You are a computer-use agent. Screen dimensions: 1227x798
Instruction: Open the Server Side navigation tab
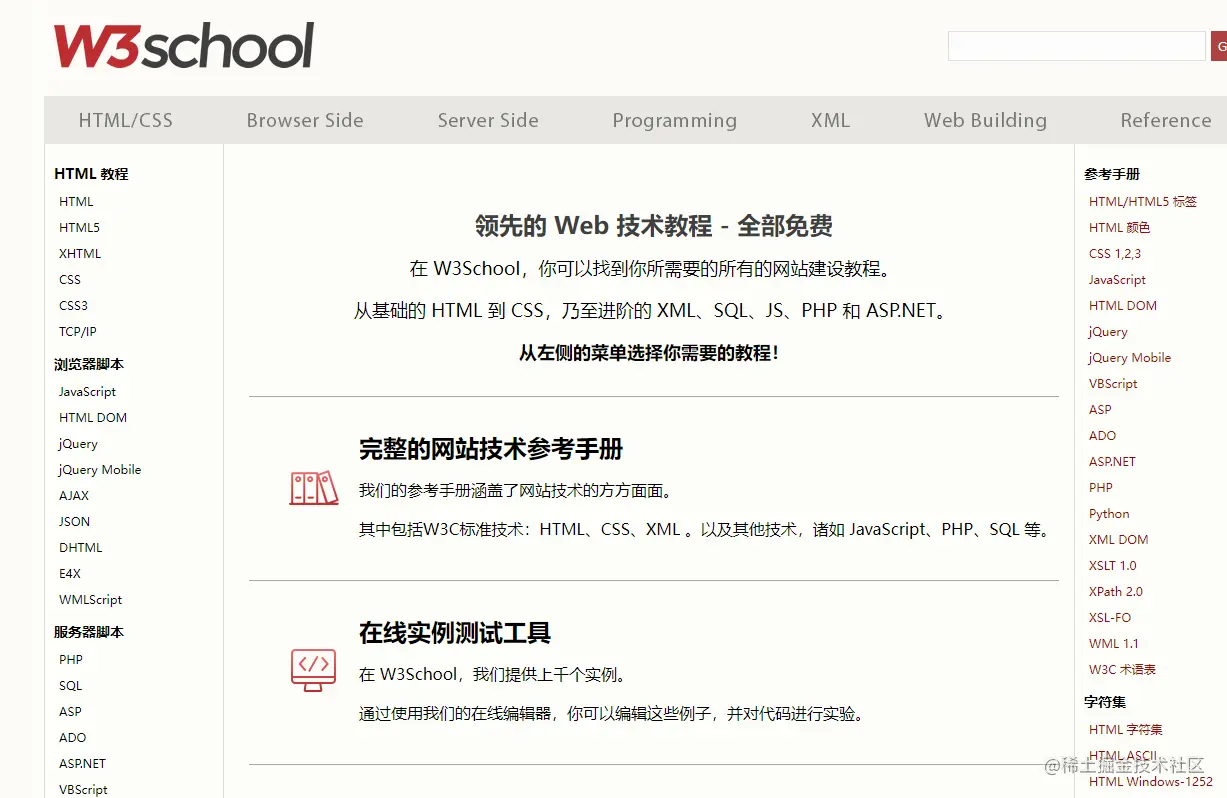click(488, 120)
